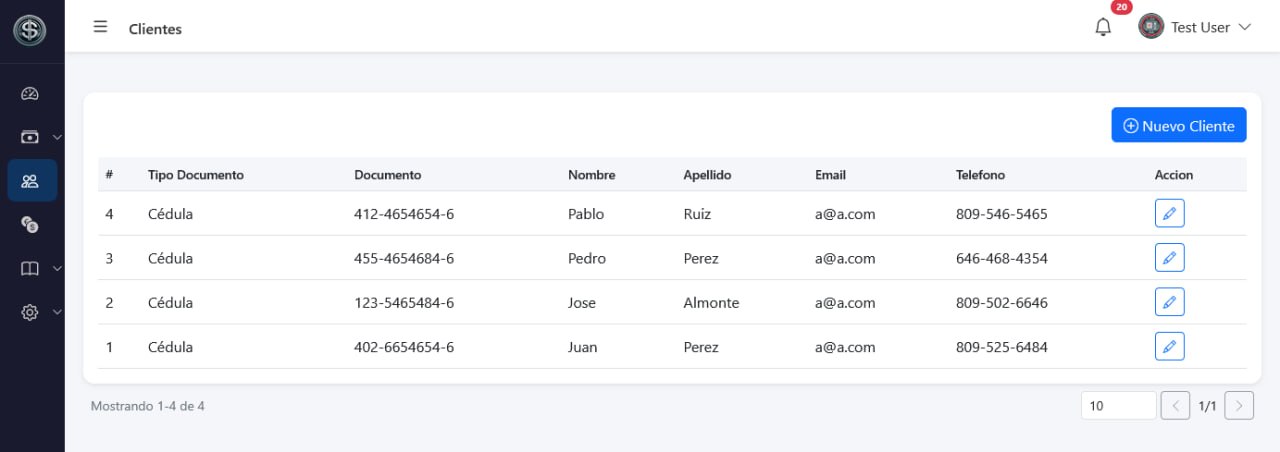Image resolution: width=1280 pixels, height=452 pixels.
Task: Open the dashboard speedometer icon in sidebar
Action: (30, 94)
